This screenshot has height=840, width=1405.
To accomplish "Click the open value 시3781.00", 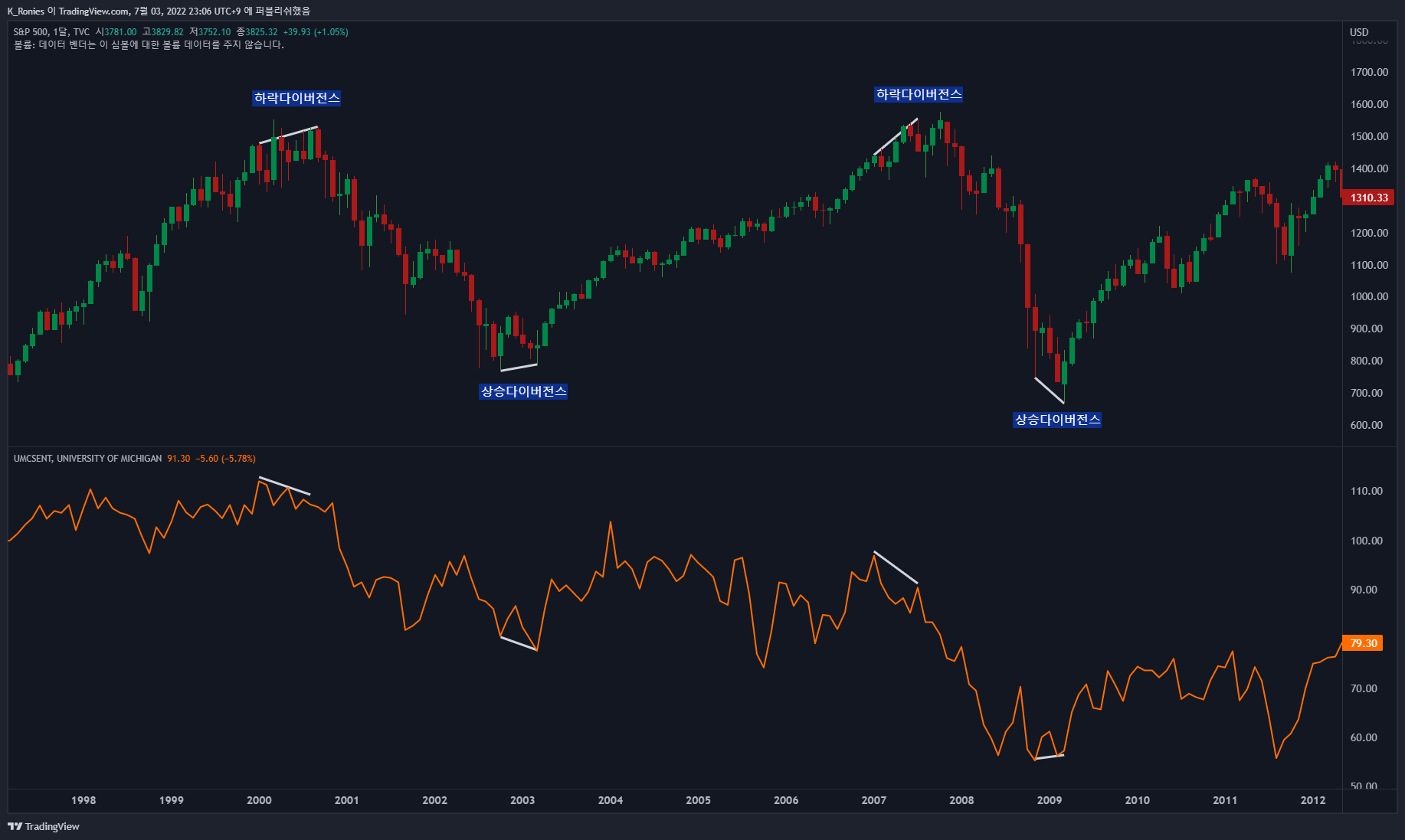I will pyautogui.click(x=116, y=32).
